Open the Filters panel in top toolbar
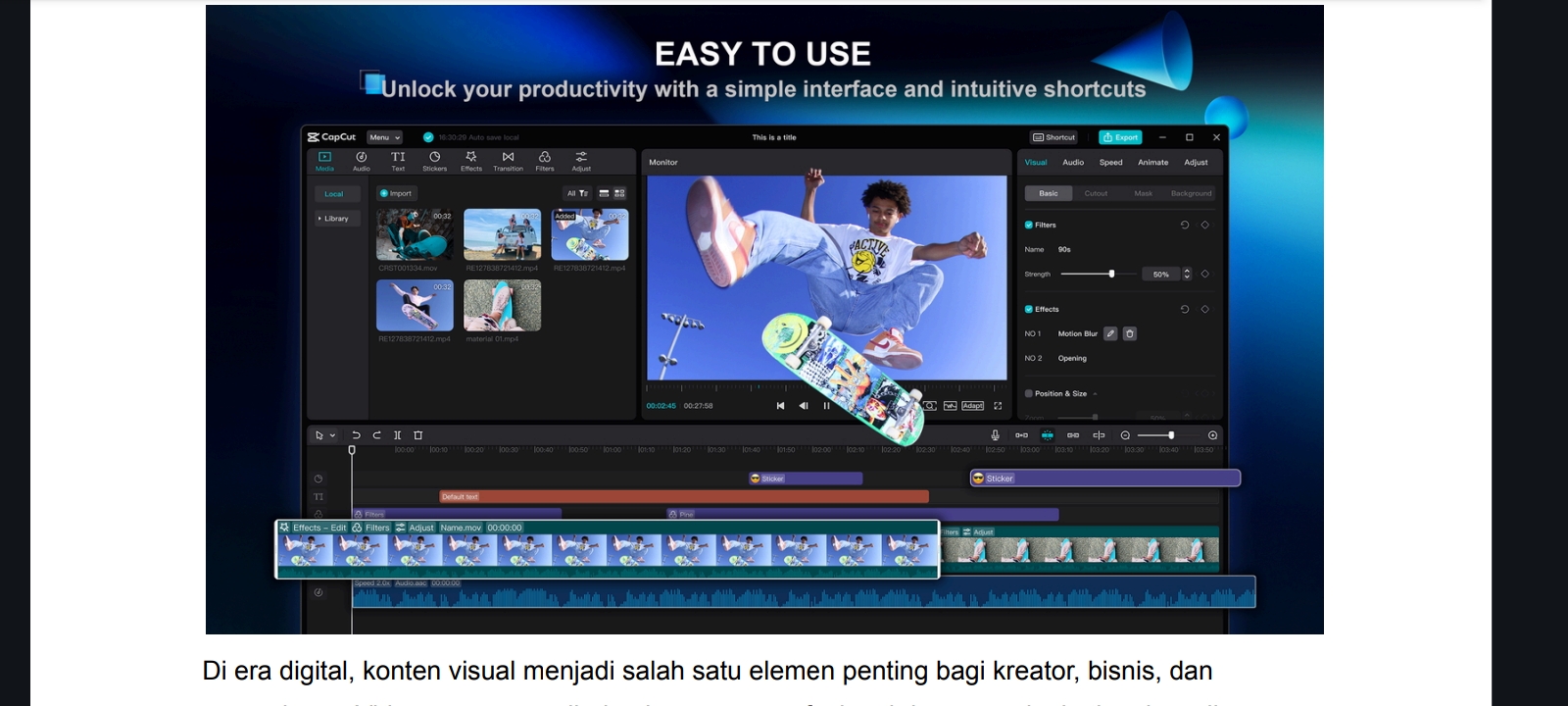This screenshot has width=1568, height=706. click(545, 161)
